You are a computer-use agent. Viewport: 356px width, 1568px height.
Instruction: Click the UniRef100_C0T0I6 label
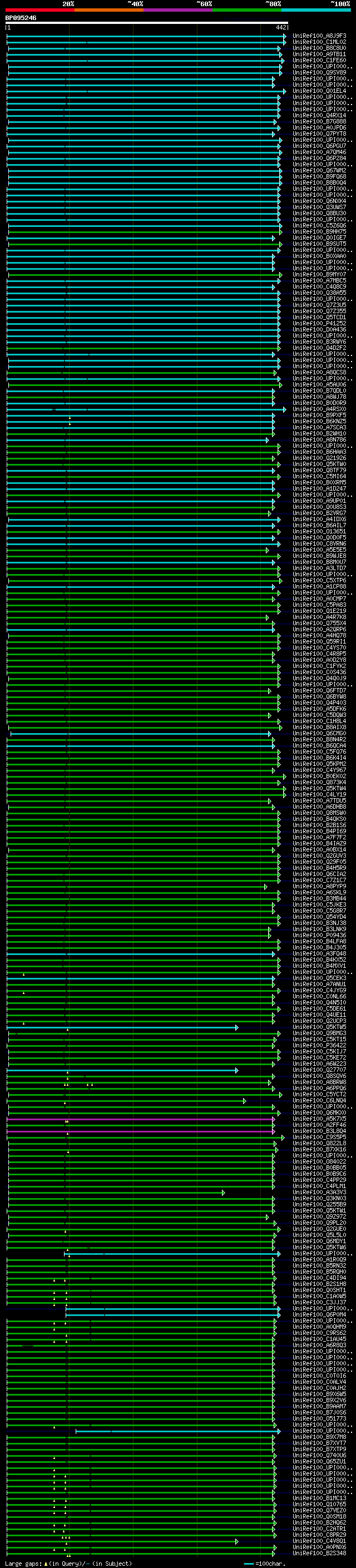(319, 1376)
